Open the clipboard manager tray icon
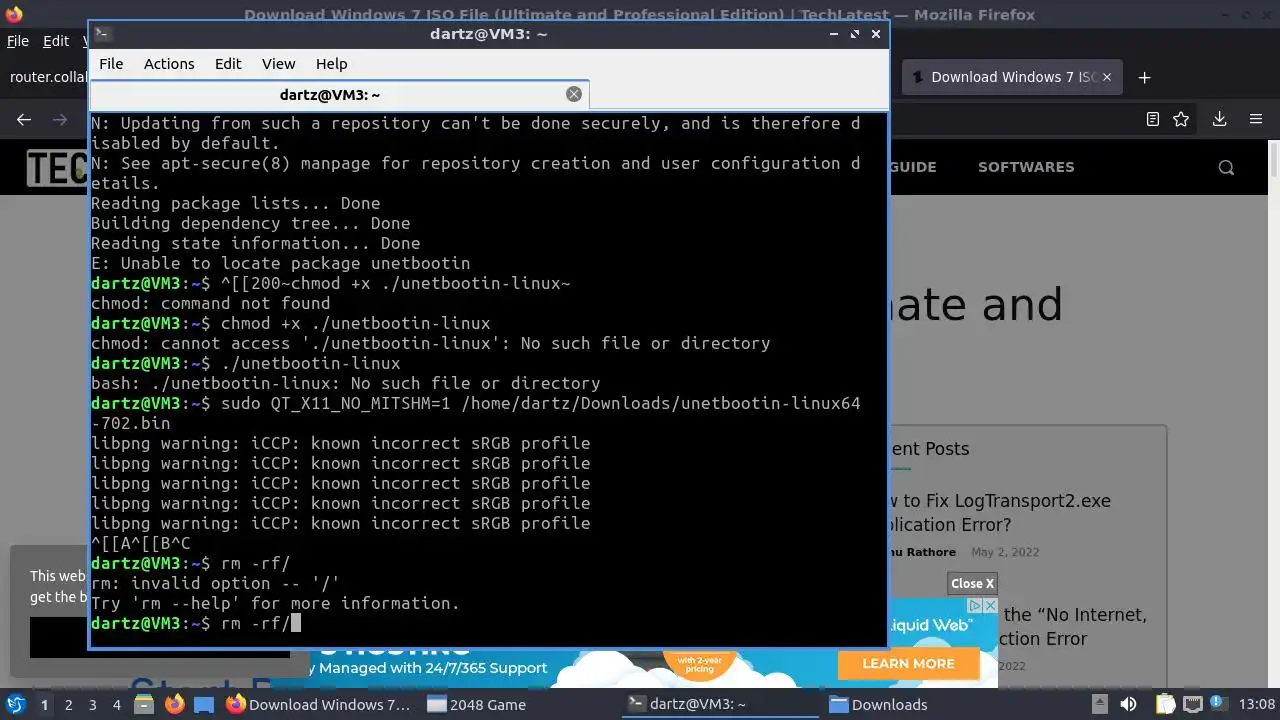 [x=1166, y=704]
